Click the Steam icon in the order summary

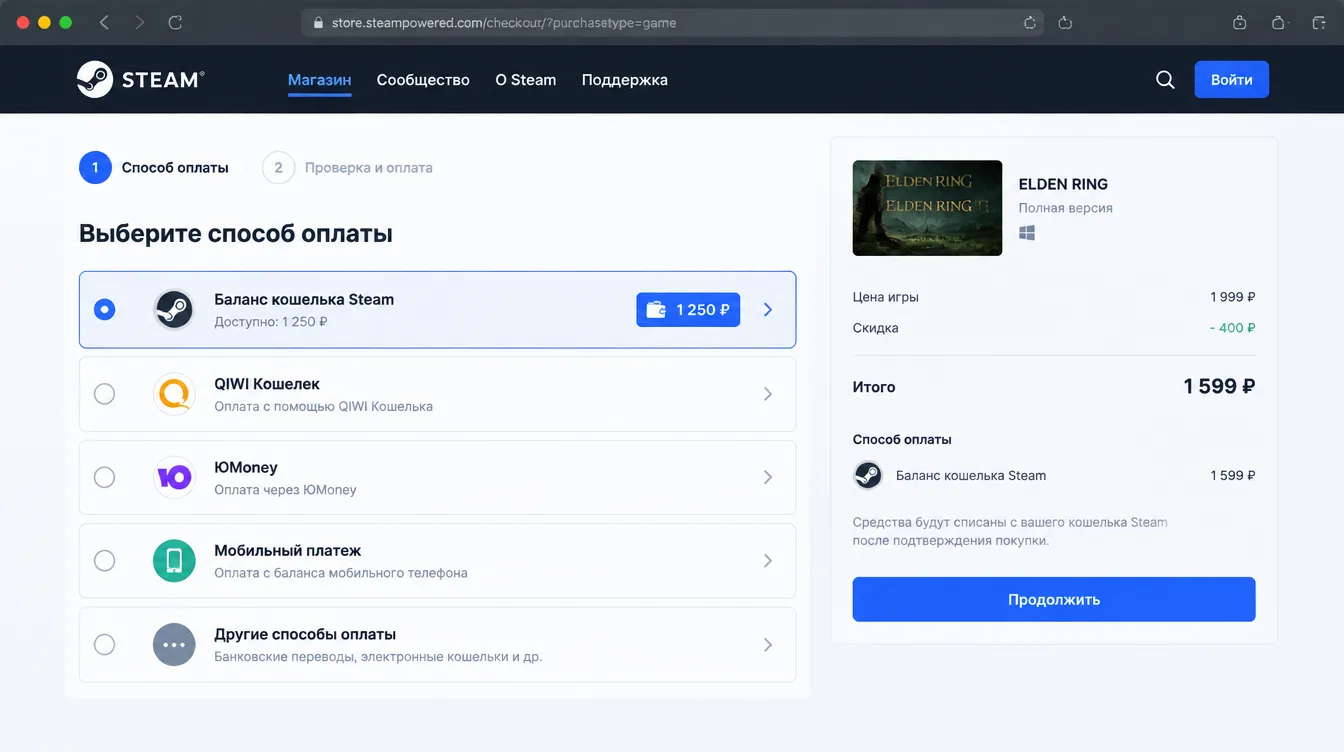[868, 475]
